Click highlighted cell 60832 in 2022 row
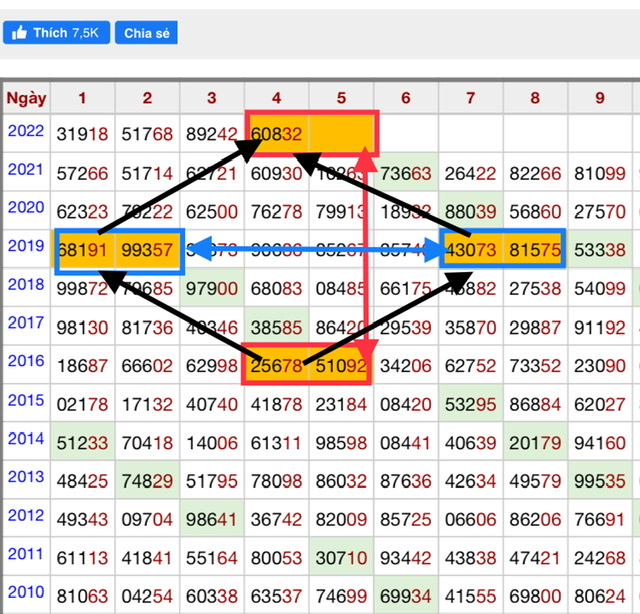 pos(277,133)
